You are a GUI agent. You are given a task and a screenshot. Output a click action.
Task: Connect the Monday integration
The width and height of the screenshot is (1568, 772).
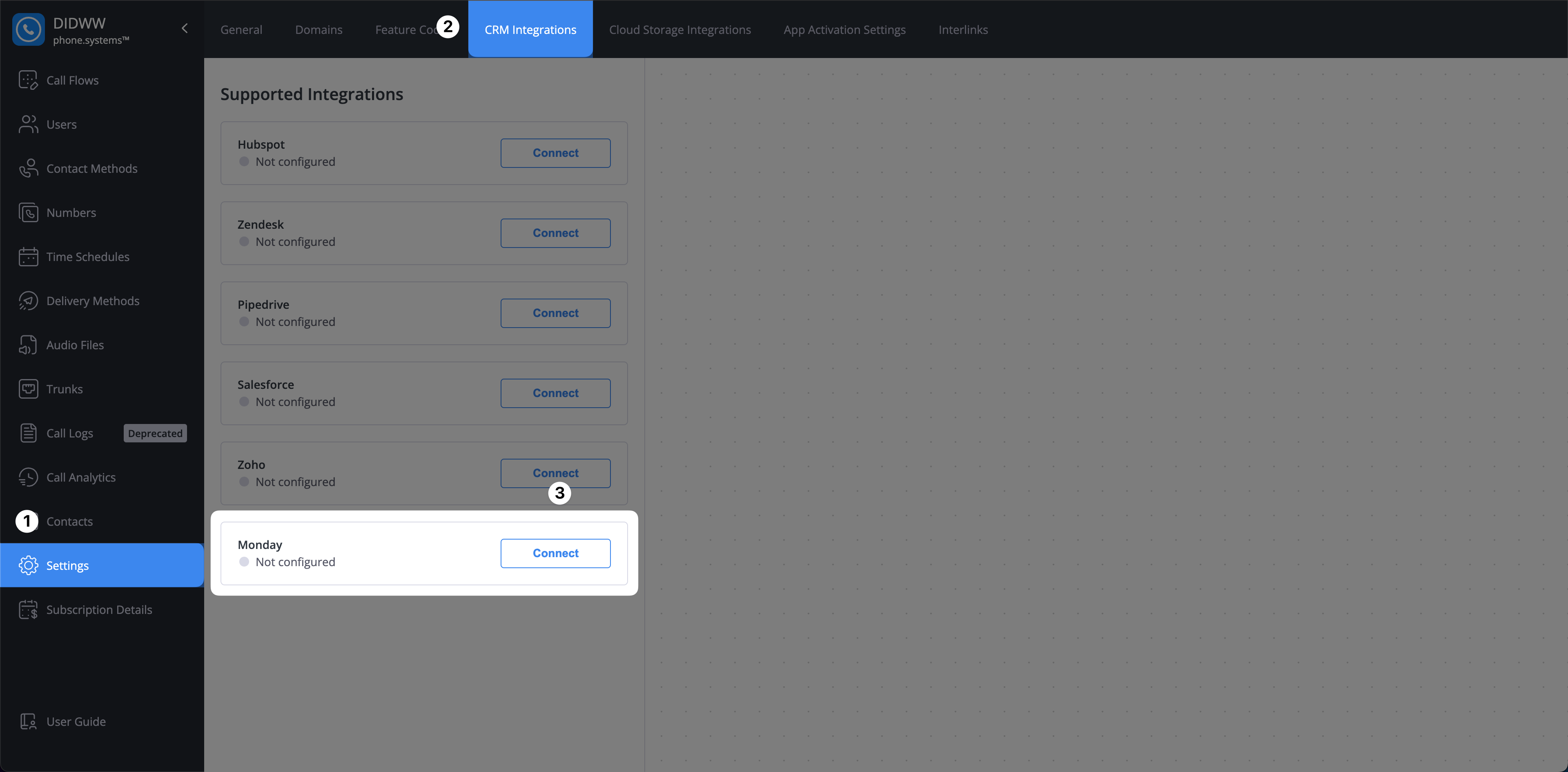pyautogui.click(x=555, y=553)
